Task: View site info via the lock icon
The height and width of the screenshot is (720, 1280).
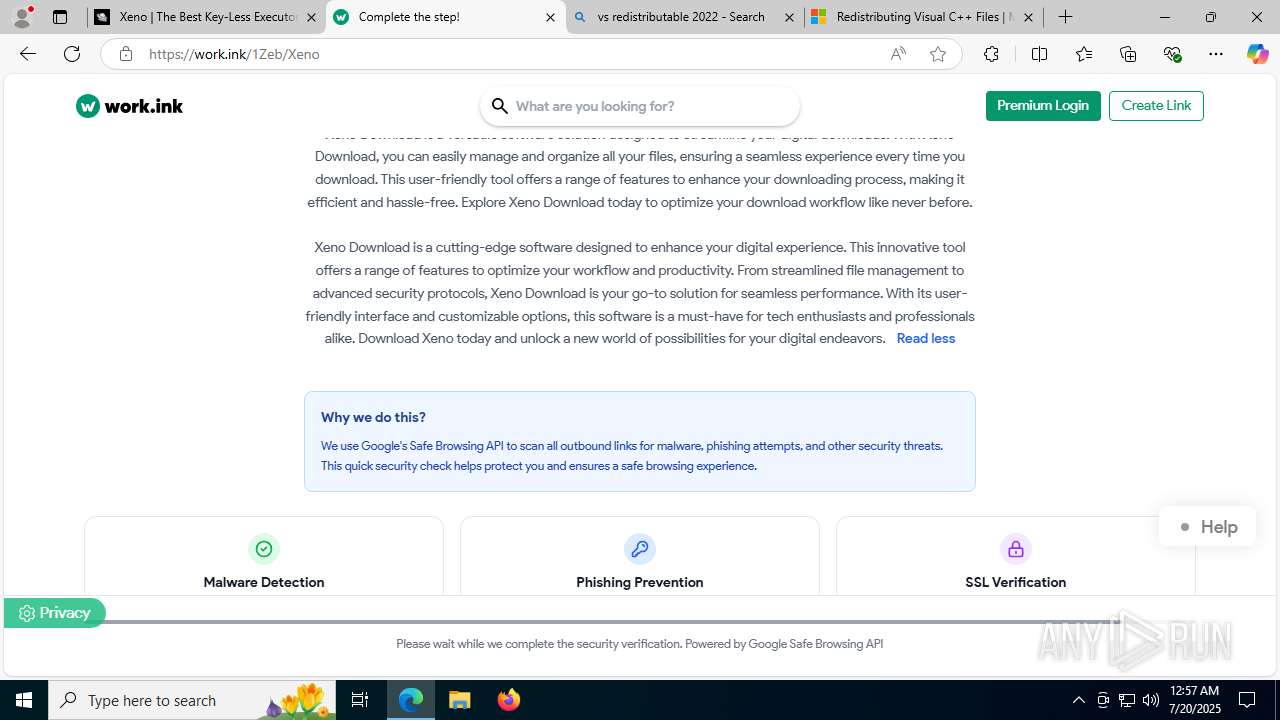Action: (x=126, y=54)
